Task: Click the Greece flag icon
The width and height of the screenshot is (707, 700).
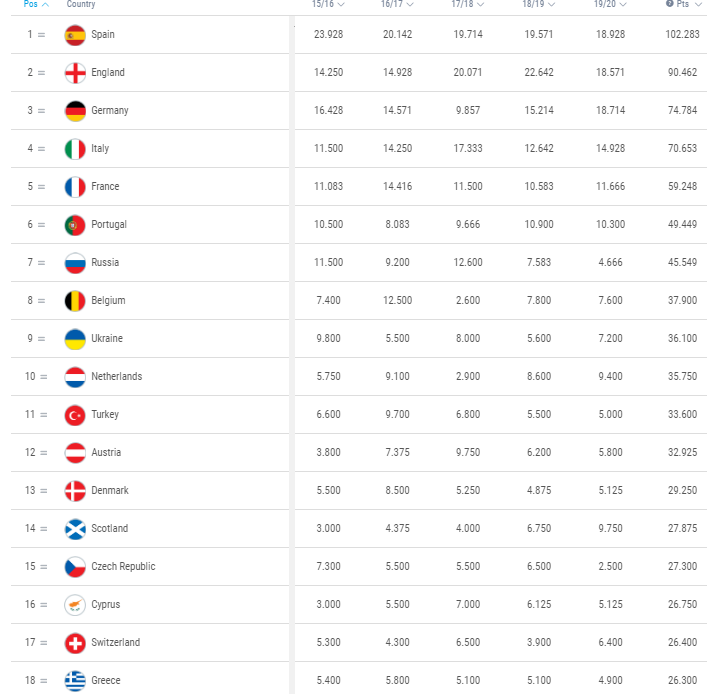Action: coord(75,681)
